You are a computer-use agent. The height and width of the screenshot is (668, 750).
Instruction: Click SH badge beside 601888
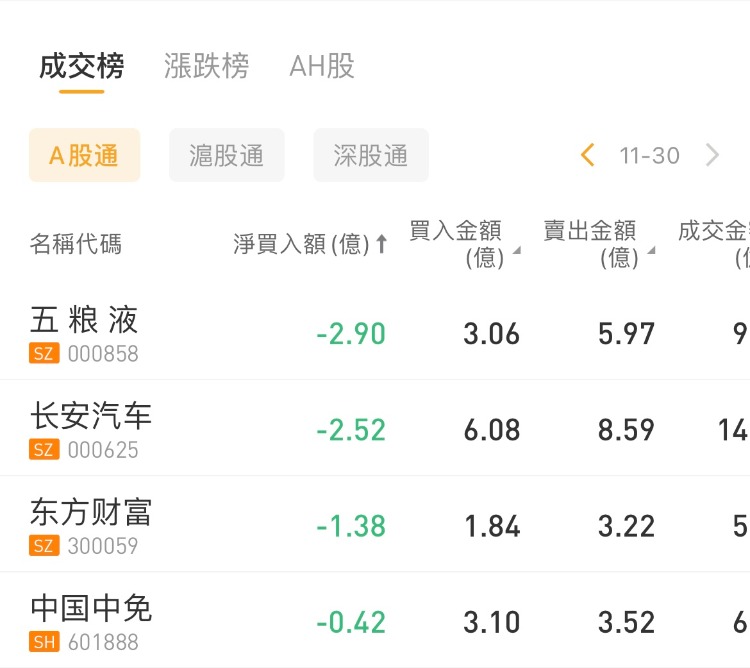pos(44,642)
